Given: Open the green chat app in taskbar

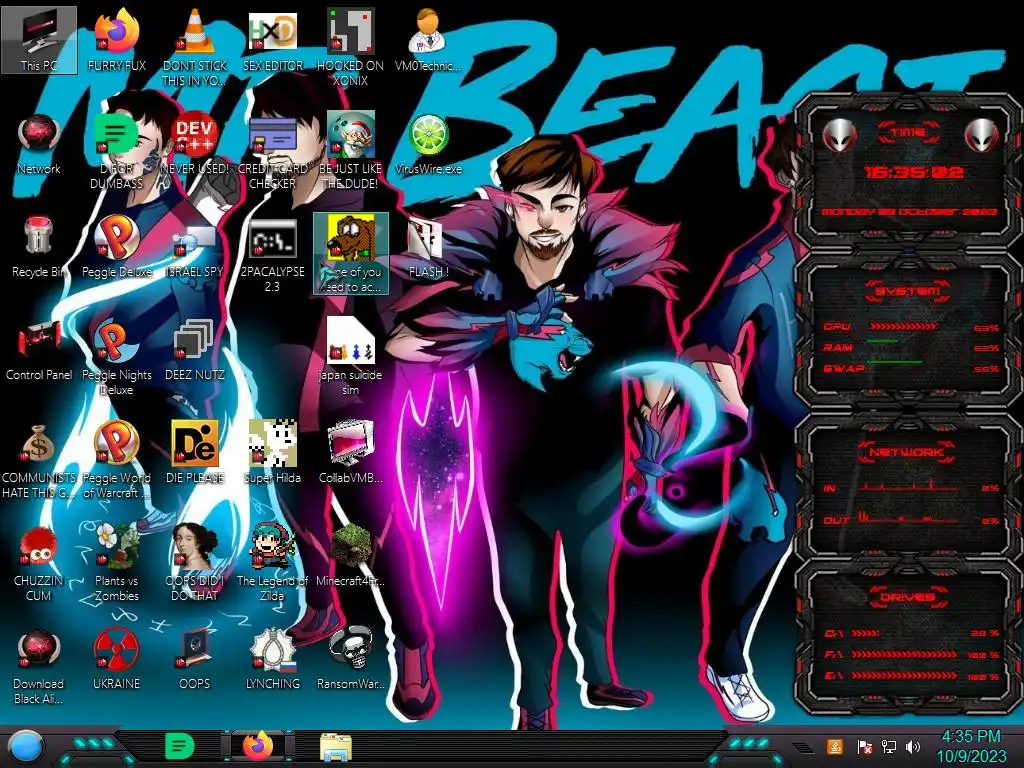Looking at the screenshot, I should click(179, 747).
